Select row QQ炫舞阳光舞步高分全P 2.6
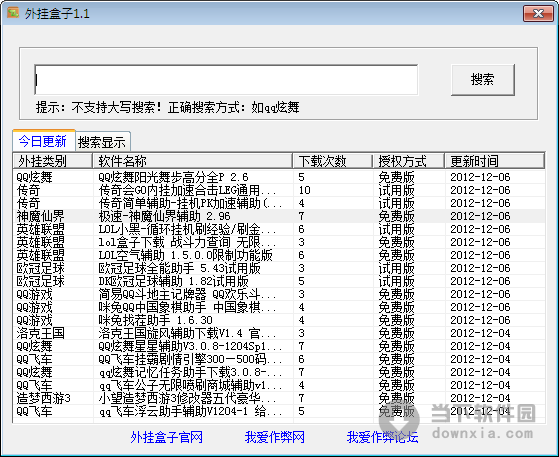The image size is (559, 457). pyautogui.click(x=280, y=177)
